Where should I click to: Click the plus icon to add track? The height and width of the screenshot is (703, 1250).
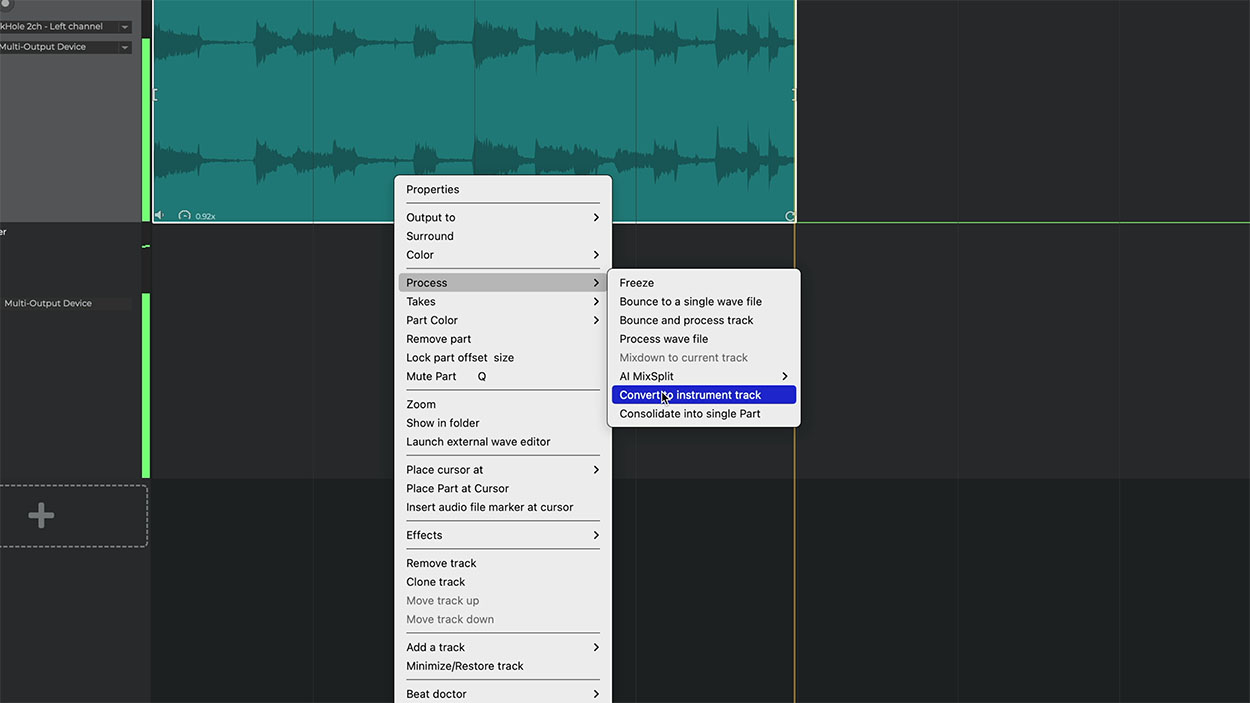[x=41, y=516]
